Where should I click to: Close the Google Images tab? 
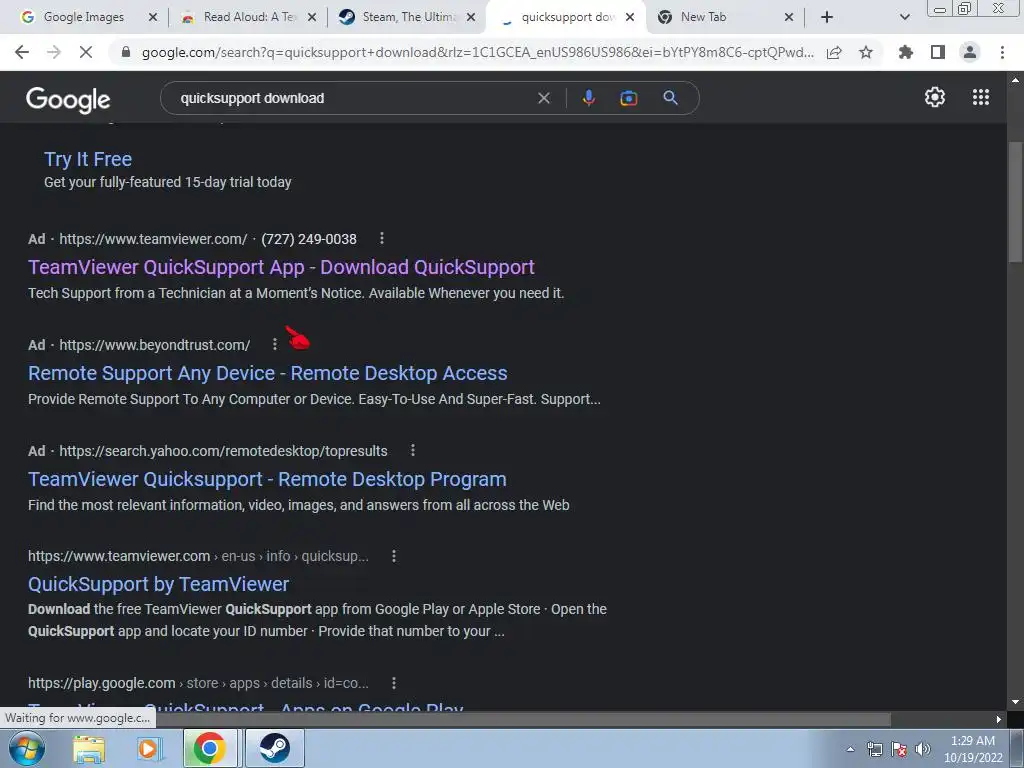tap(153, 17)
